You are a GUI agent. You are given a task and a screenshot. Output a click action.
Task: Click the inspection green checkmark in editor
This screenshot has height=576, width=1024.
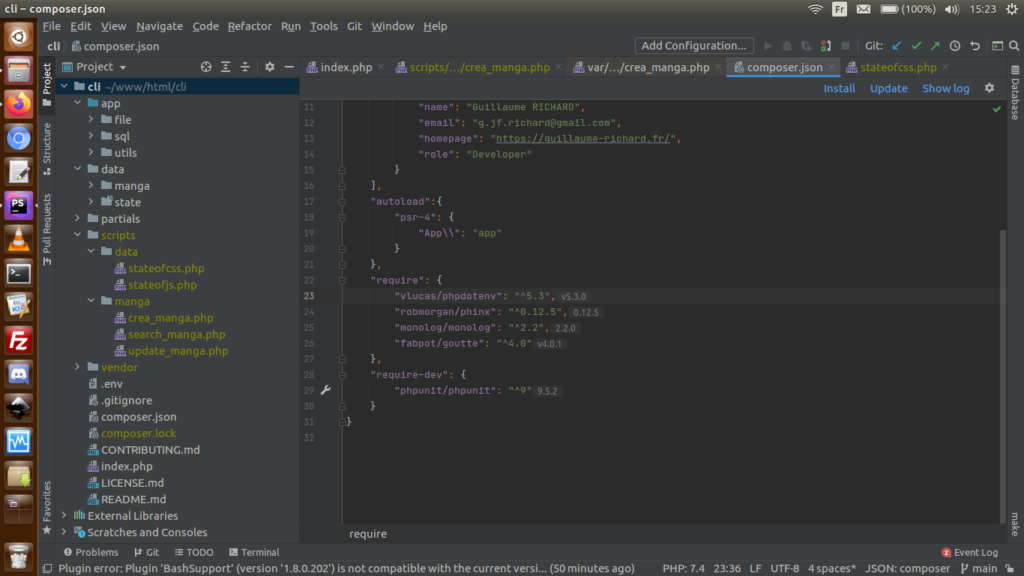coord(997,109)
